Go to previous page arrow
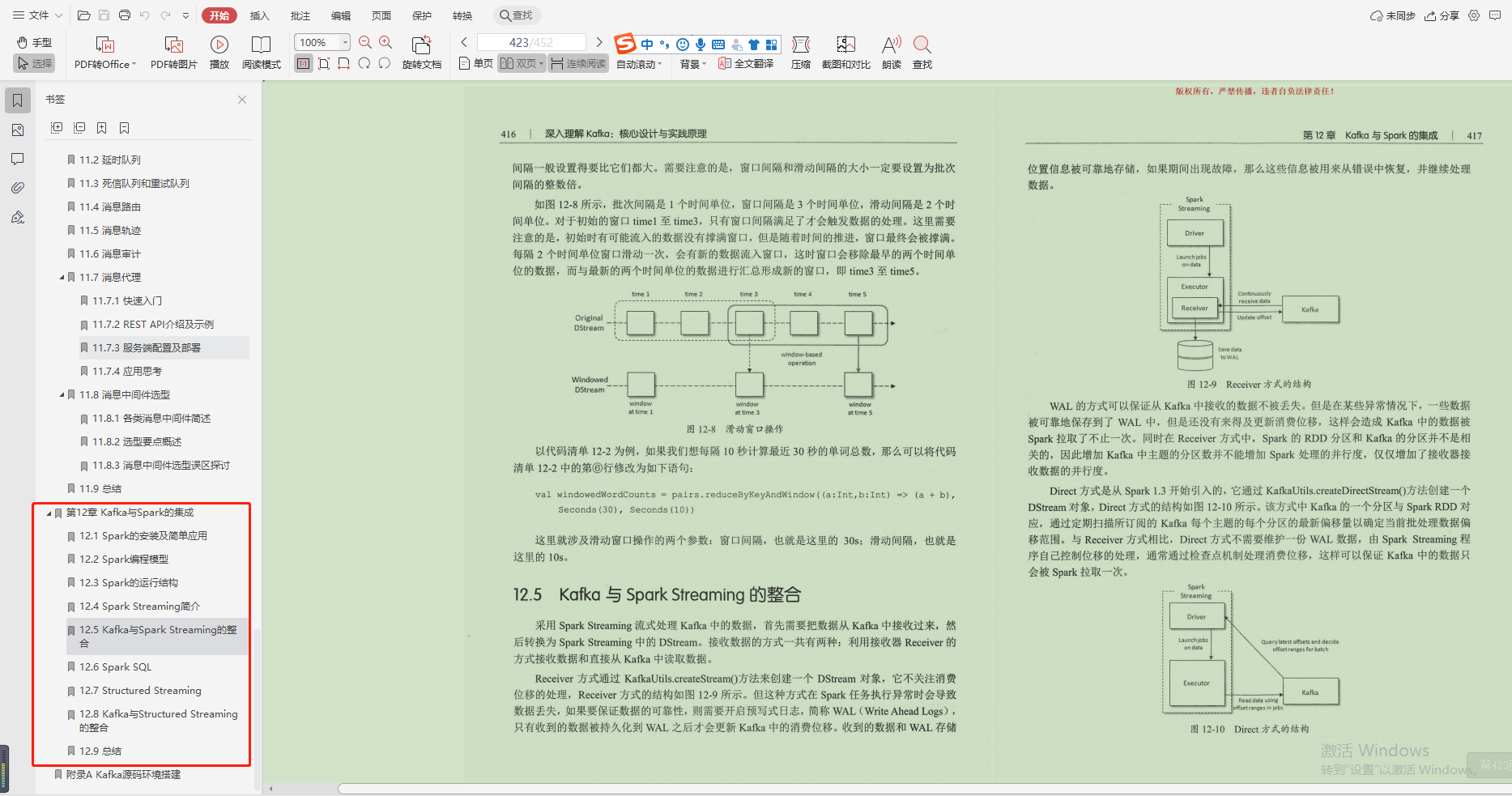This screenshot has height=796, width=1512. (x=464, y=42)
